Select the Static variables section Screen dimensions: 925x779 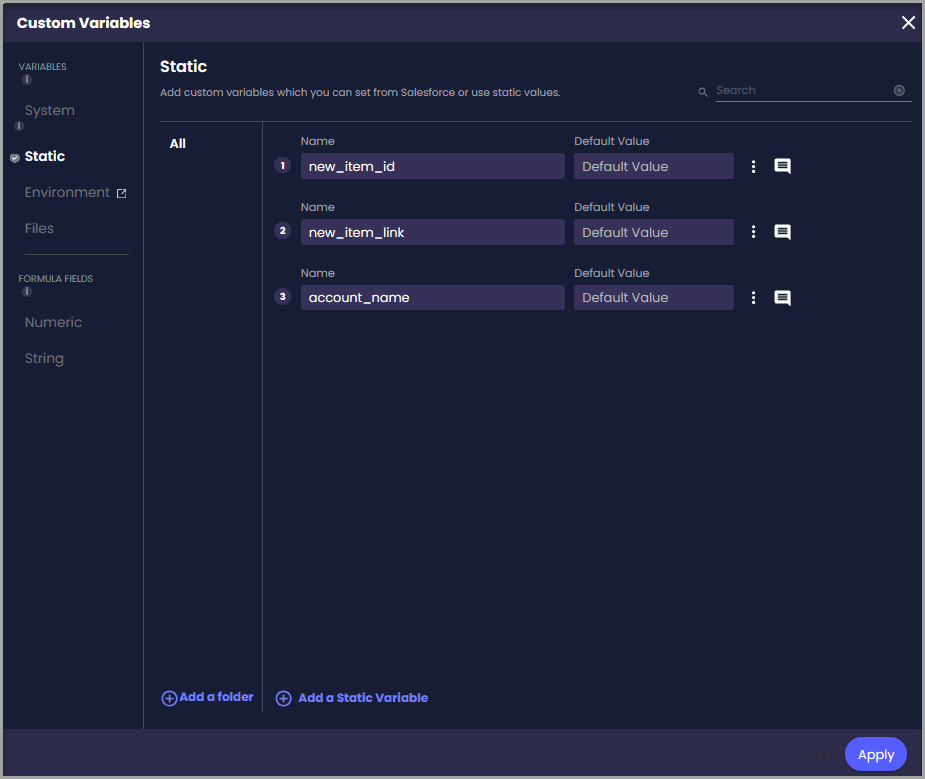point(45,156)
